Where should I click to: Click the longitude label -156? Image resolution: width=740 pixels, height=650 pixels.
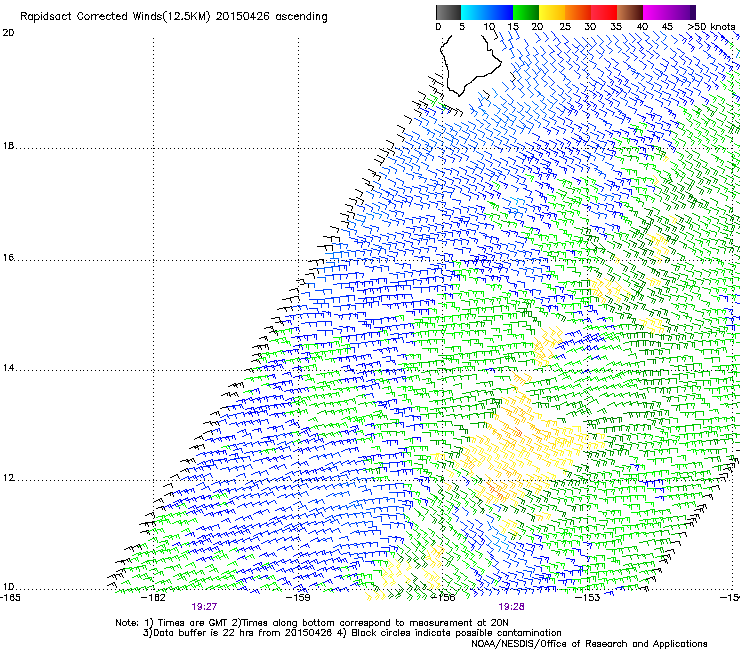(x=444, y=598)
